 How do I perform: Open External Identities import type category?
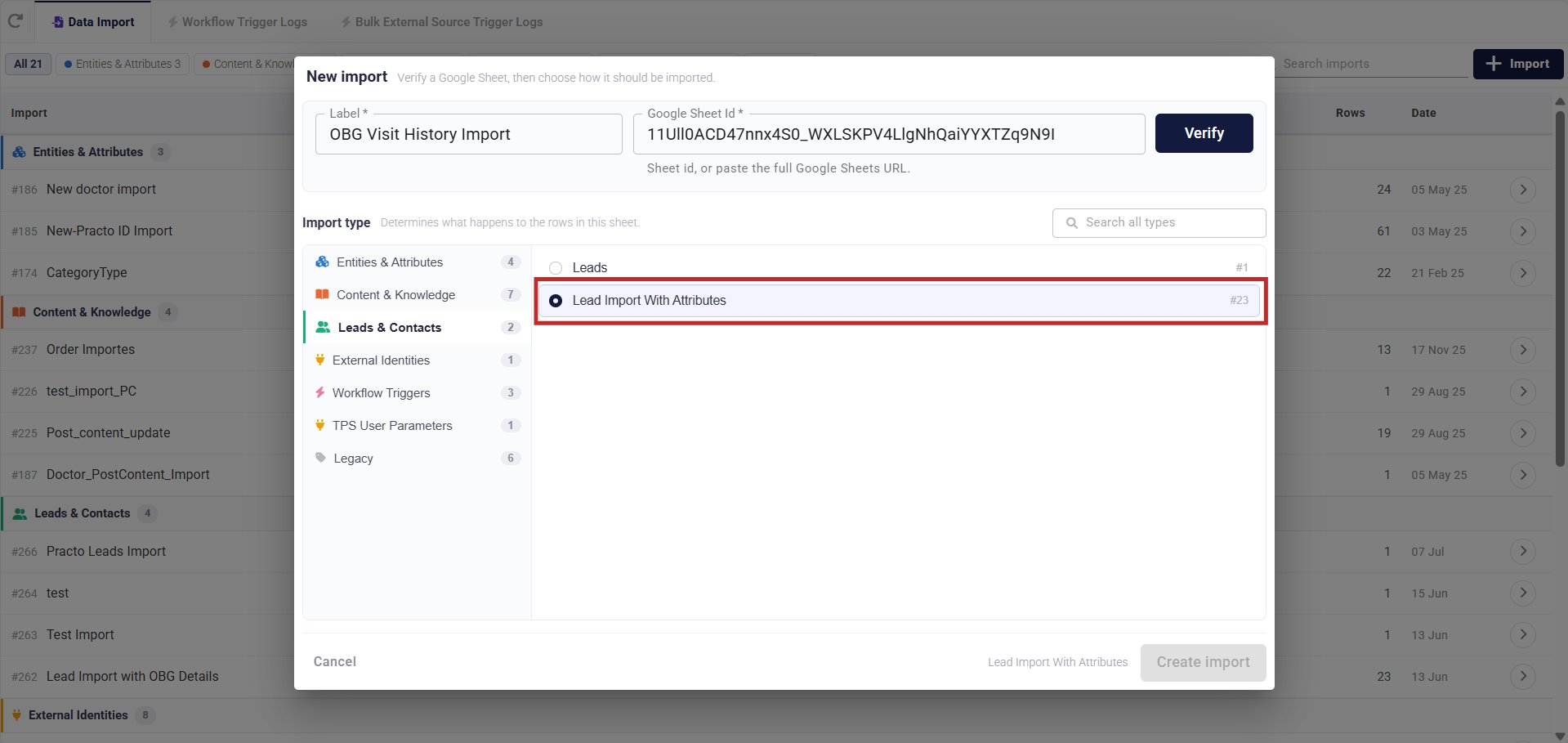pos(418,360)
